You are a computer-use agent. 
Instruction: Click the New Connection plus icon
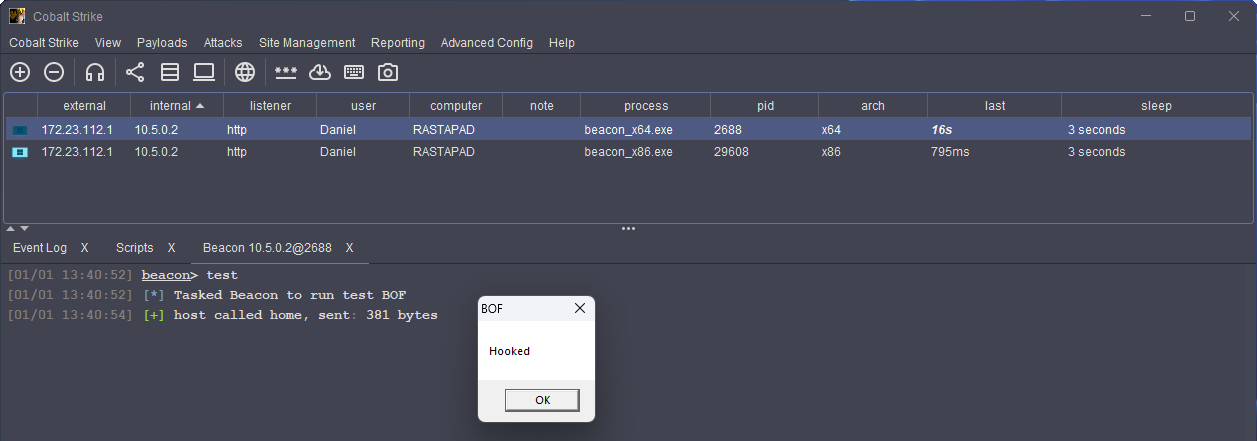click(x=20, y=72)
